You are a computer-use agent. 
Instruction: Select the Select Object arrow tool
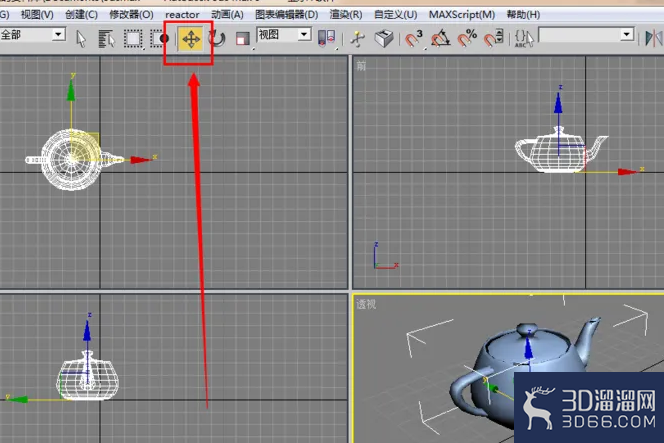pos(81,39)
